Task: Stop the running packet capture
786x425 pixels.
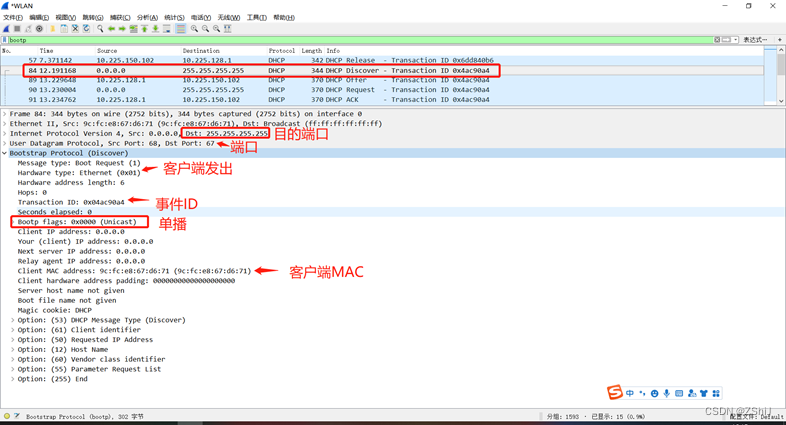Action: tap(17, 29)
